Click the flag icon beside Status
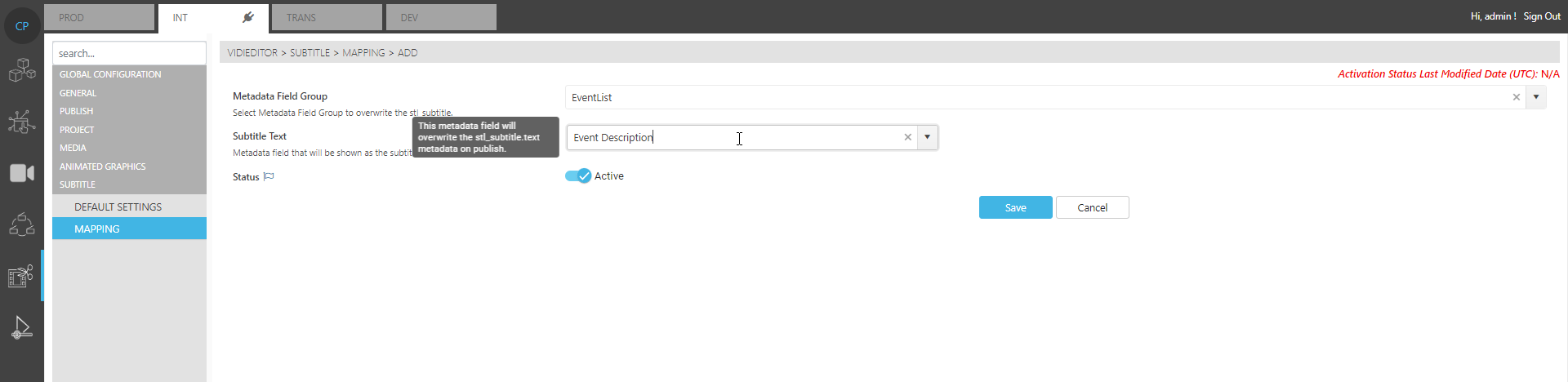The image size is (1568, 382). coord(269,176)
